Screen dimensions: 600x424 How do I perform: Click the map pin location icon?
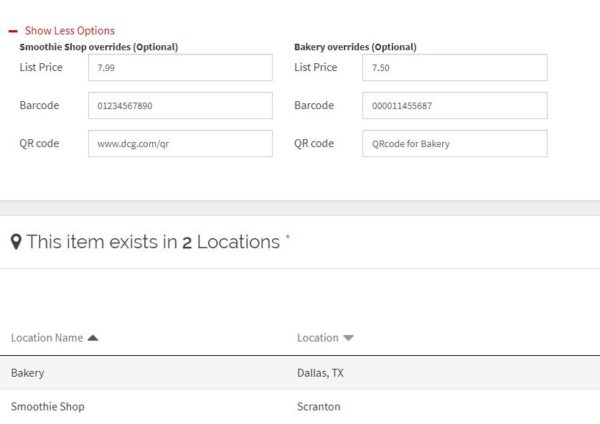click(x=16, y=242)
